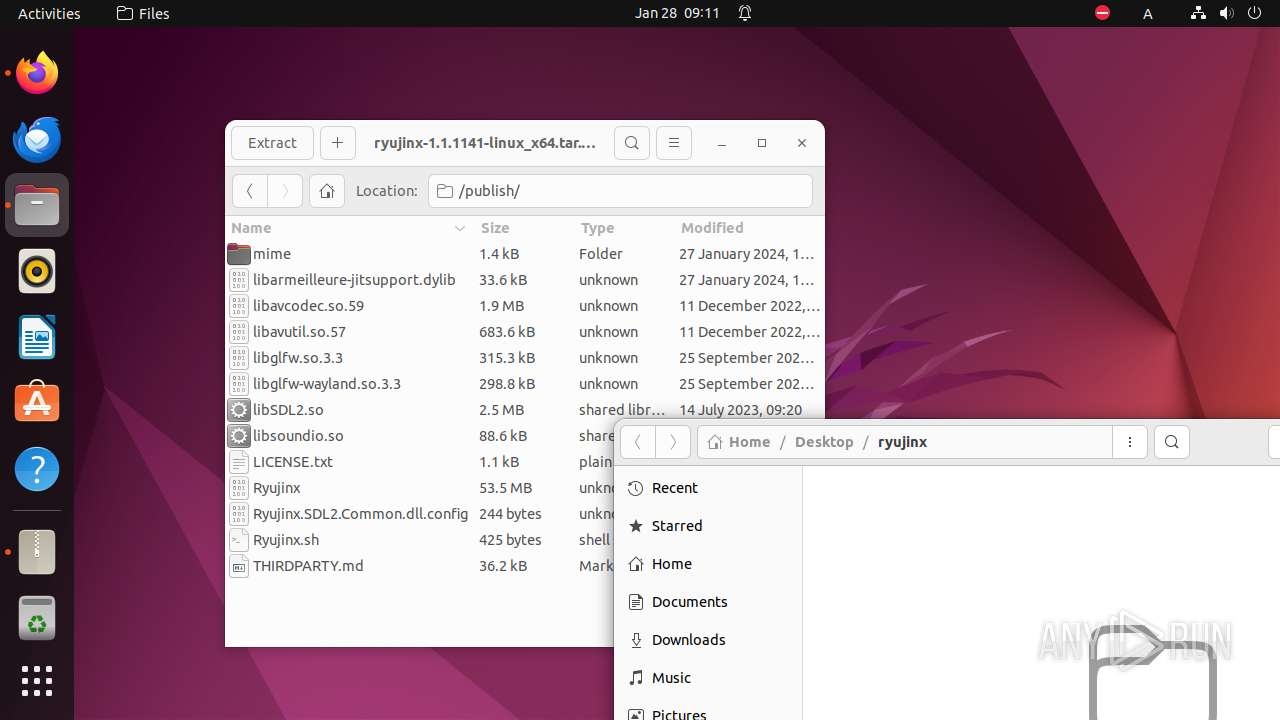
Task: Open Firefox from the dock
Action: pyautogui.click(x=37, y=73)
